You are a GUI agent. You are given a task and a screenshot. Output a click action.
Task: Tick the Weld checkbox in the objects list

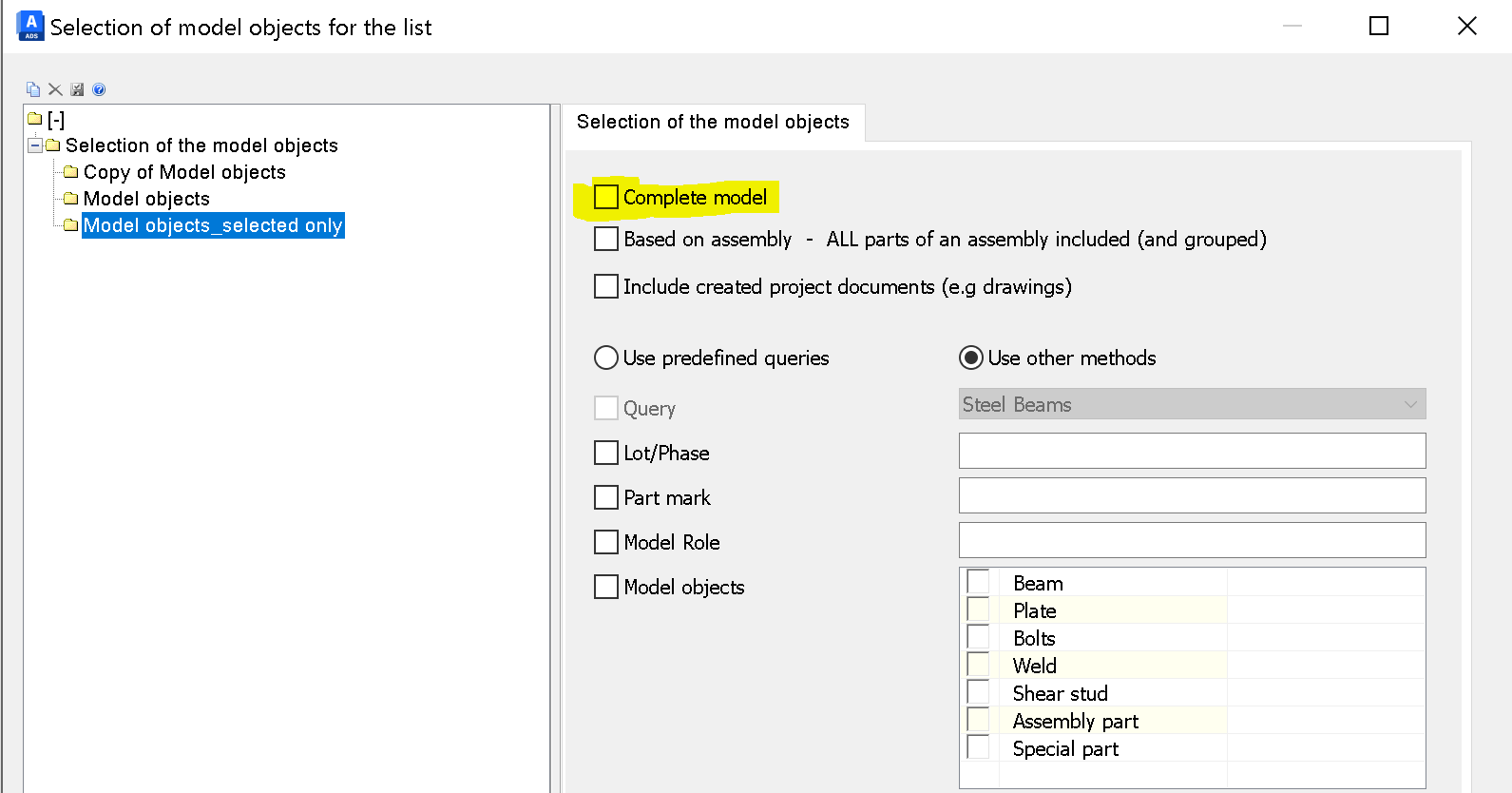[x=978, y=665]
